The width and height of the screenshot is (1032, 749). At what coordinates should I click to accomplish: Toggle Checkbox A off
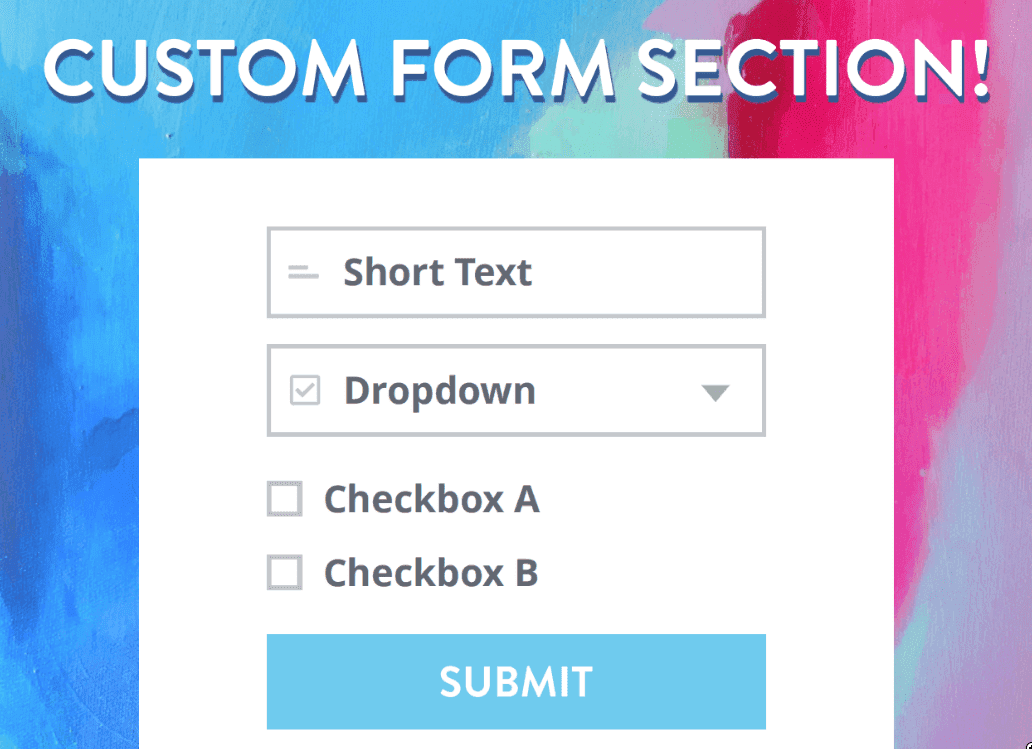point(284,499)
